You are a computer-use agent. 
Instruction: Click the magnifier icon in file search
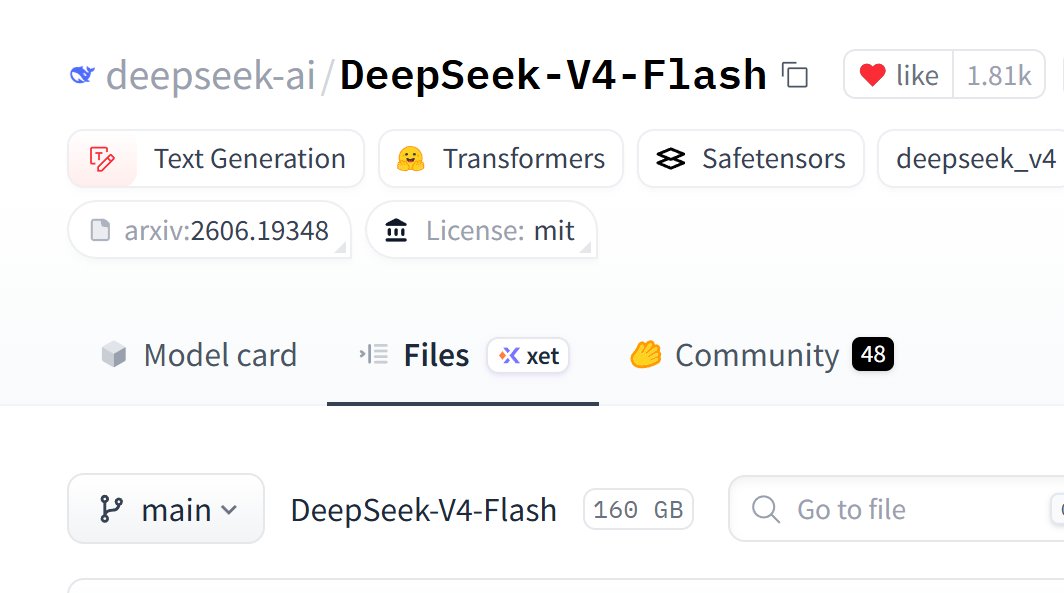[x=765, y=509]
